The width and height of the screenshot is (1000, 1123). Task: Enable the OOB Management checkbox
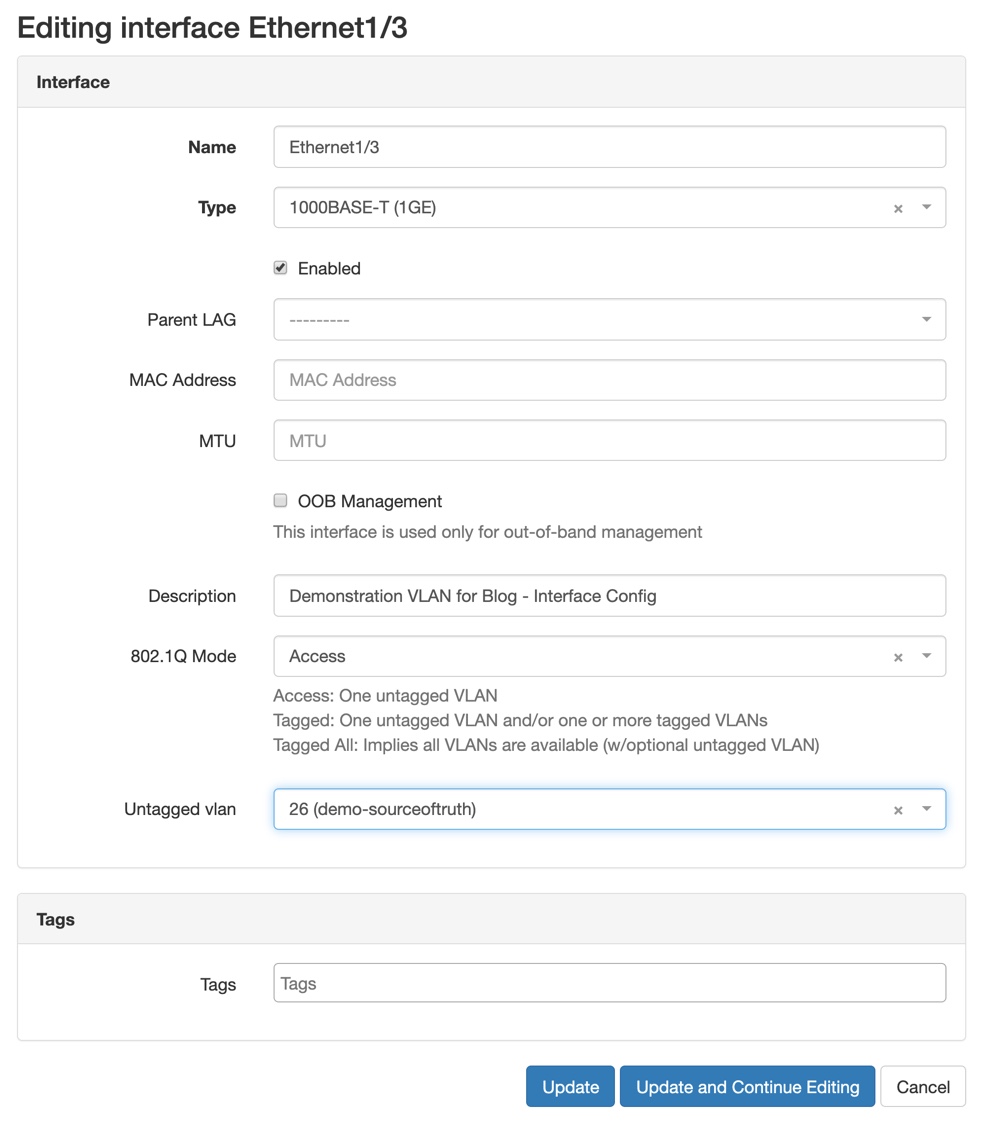click(281, 501)
